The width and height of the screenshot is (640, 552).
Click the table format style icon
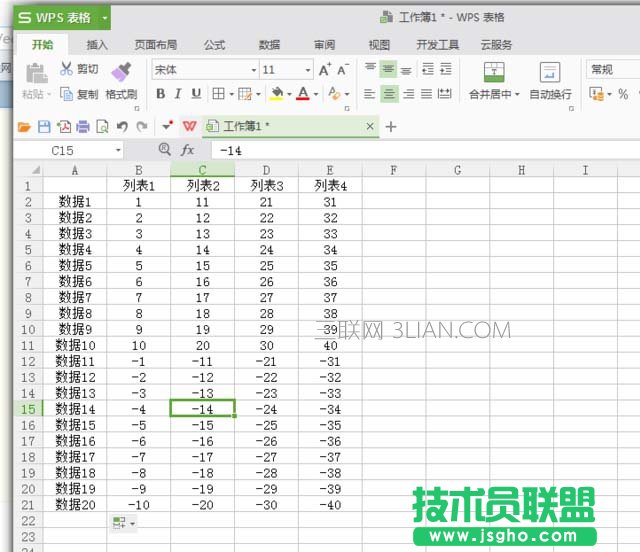(x=245, y=94)
